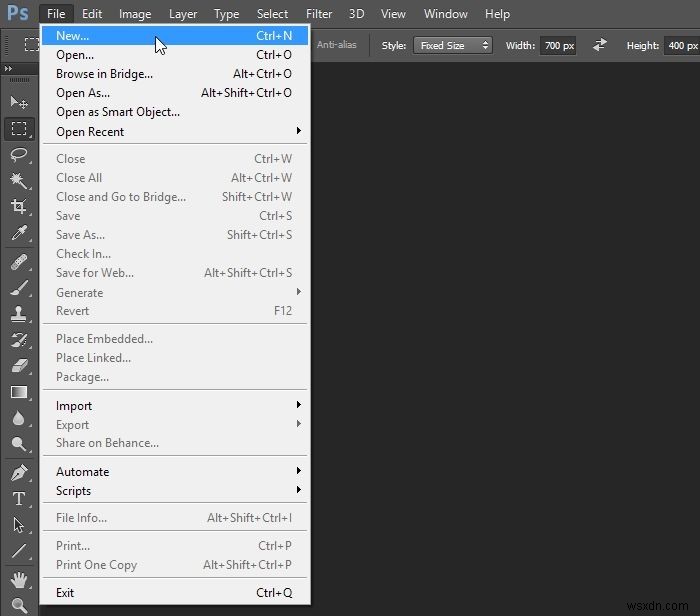The image size is (700, 616).
Task: Open the Help menu
Action: click(497, 14)
